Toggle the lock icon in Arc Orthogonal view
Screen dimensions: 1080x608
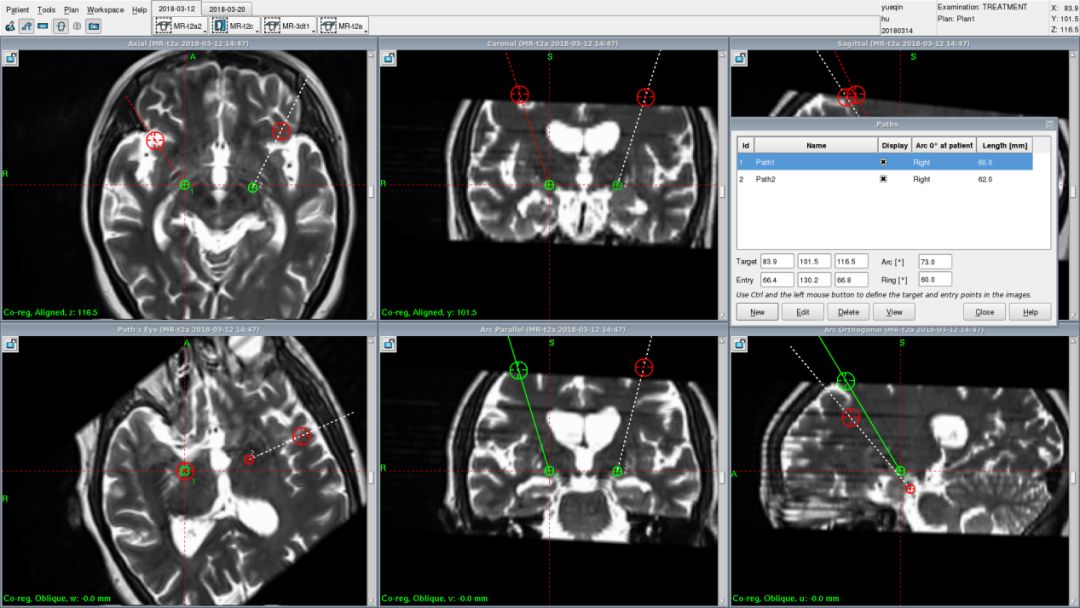740,344
